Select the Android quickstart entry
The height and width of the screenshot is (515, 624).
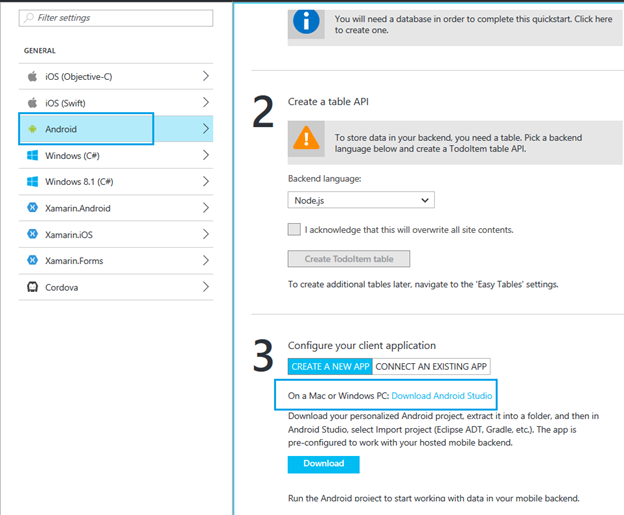pos(116,129)
